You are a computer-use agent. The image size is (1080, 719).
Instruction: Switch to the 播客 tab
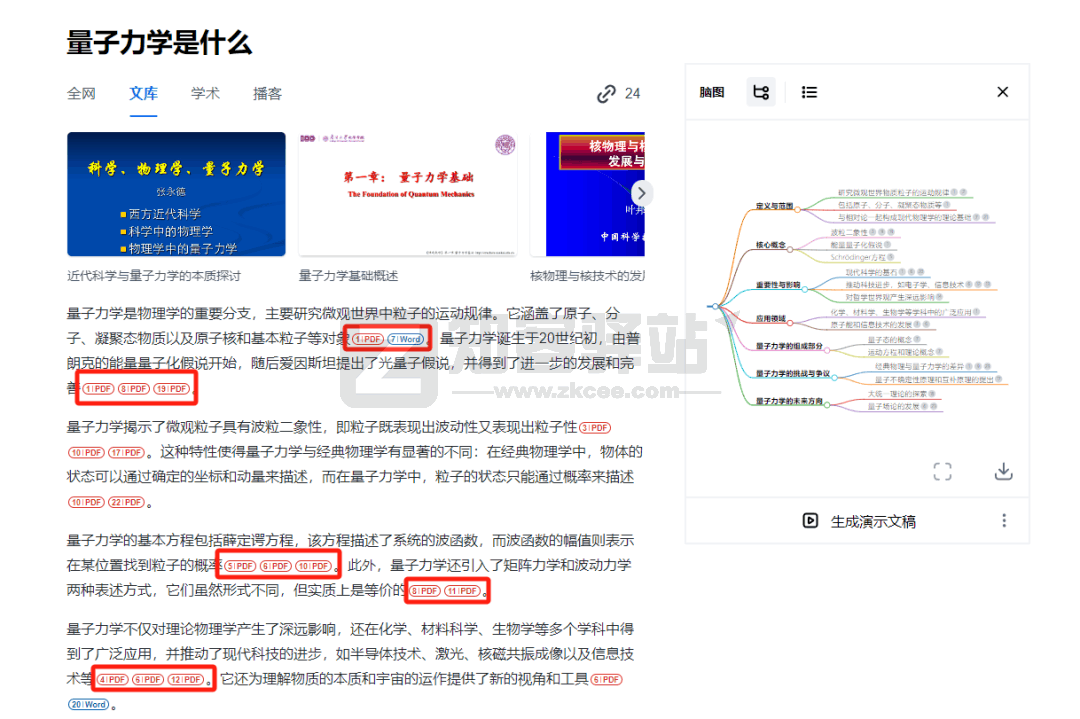tap(267, 93)
